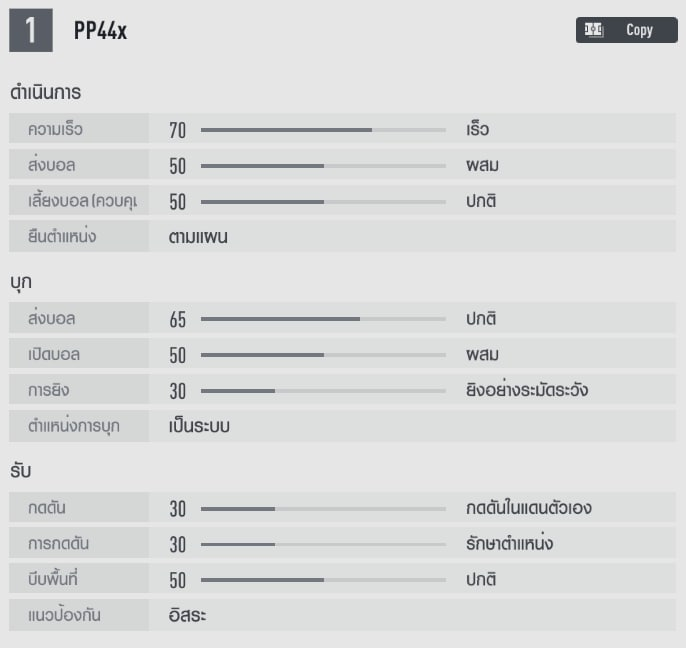The height and width of the screenshot is (648, 686).
Task: Select the ยืนตำแหน่ง value ตามแผน
Action: click(198, 238)
